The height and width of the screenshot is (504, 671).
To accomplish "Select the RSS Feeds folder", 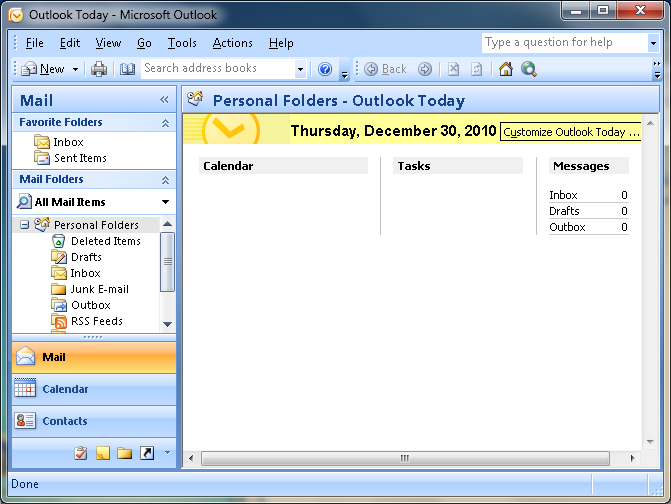I will 97,321.
